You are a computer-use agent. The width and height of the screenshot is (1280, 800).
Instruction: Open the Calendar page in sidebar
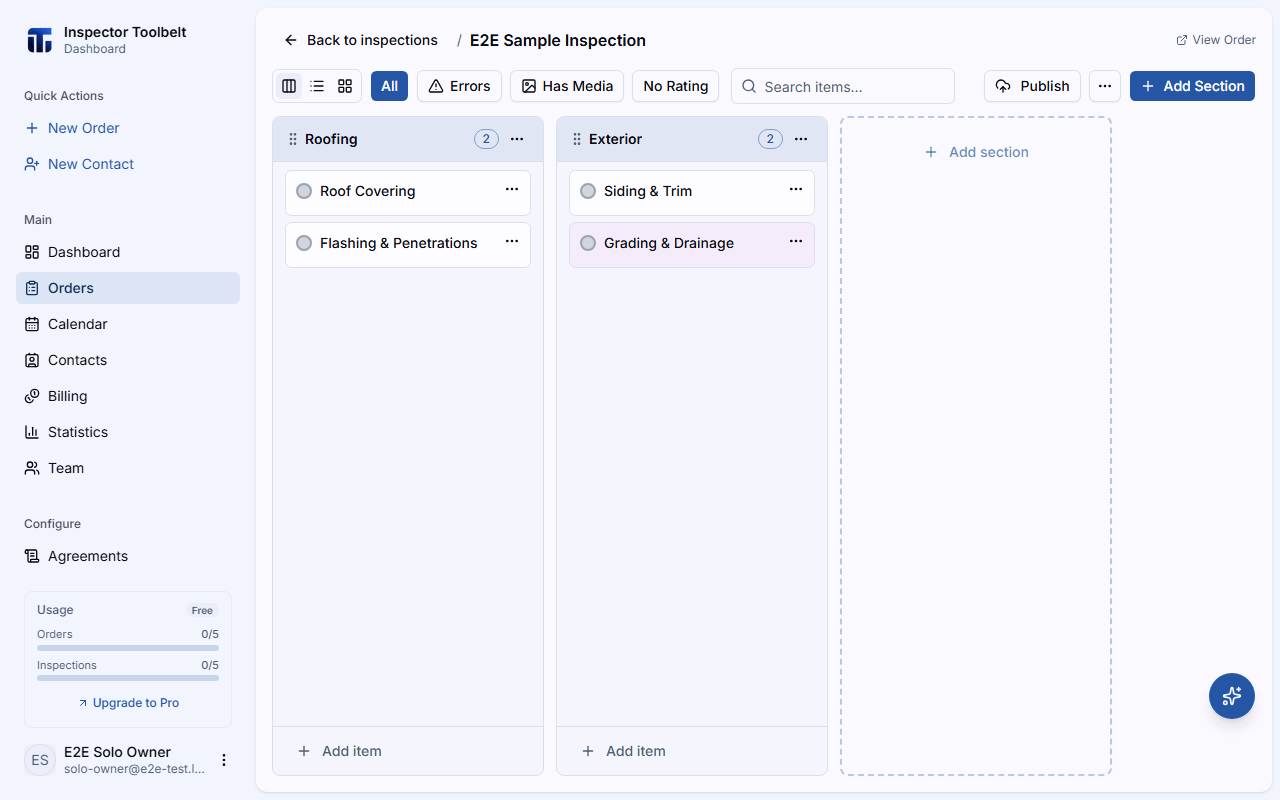coord(128,324)
